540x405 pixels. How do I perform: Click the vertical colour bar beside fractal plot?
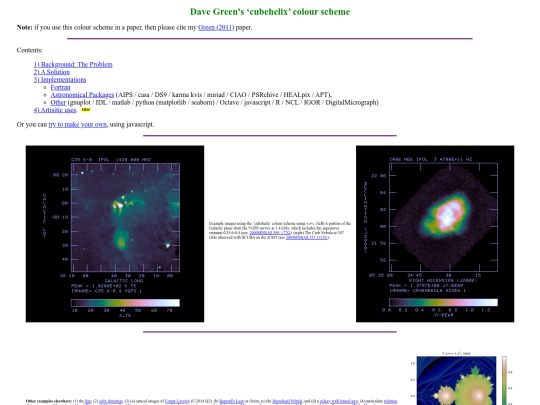505,381
